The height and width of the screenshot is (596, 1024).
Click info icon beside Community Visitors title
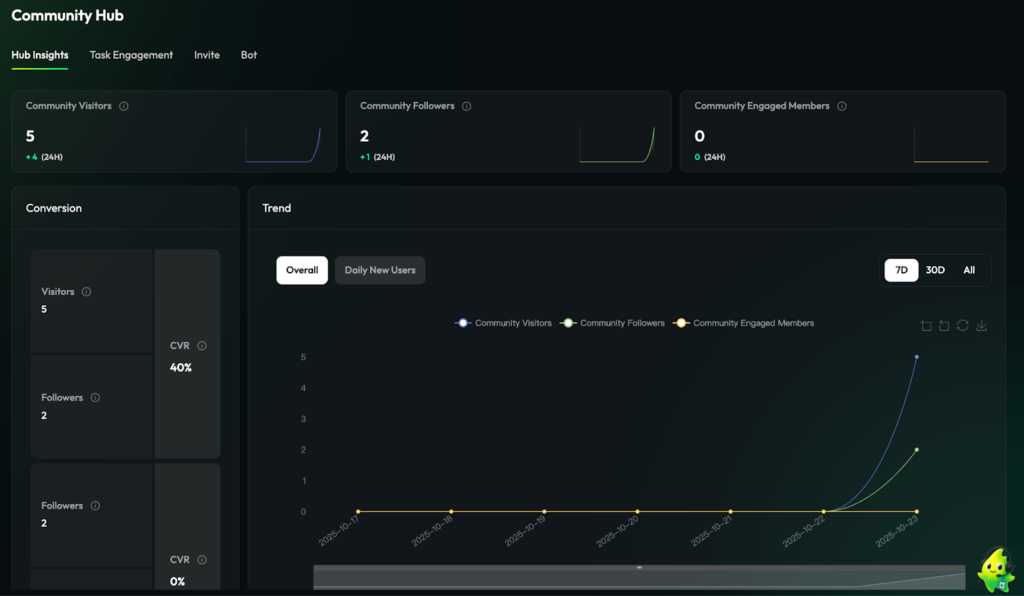pos(124,106)
